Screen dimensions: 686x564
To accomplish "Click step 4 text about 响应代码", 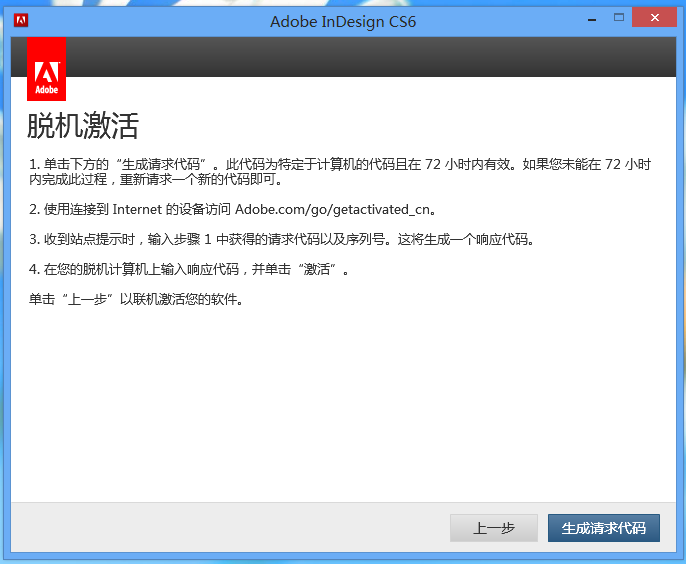I will point(189,269).
